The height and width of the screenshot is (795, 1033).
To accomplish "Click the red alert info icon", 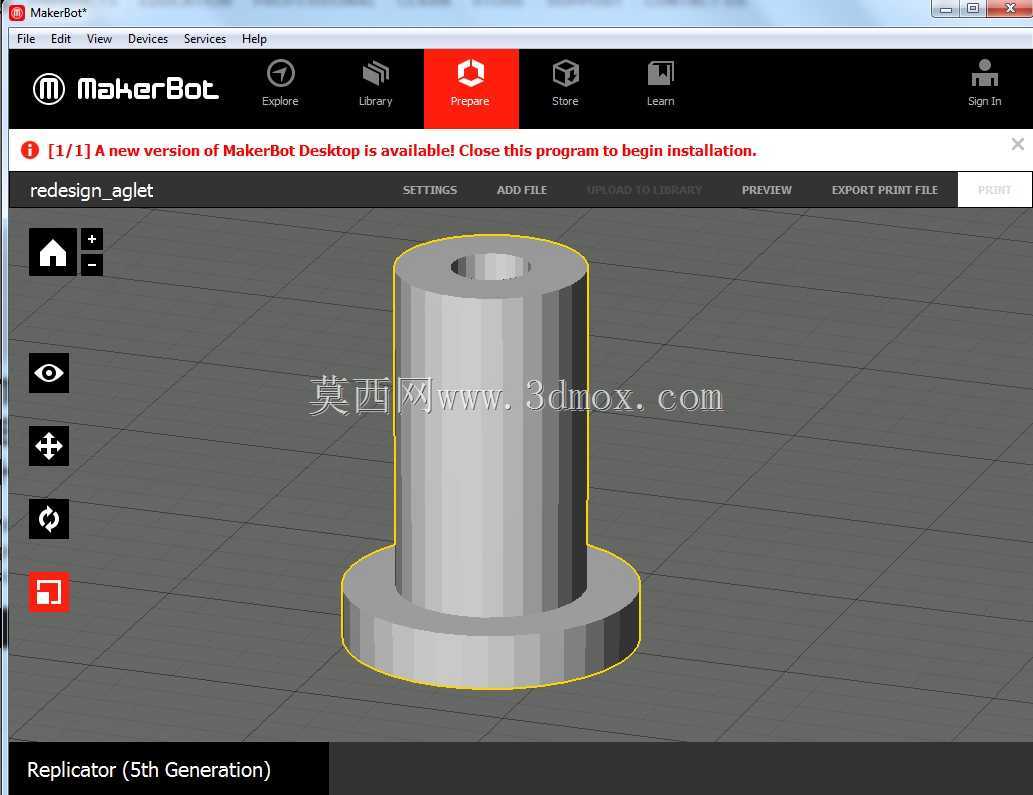I will coord(30,150).
